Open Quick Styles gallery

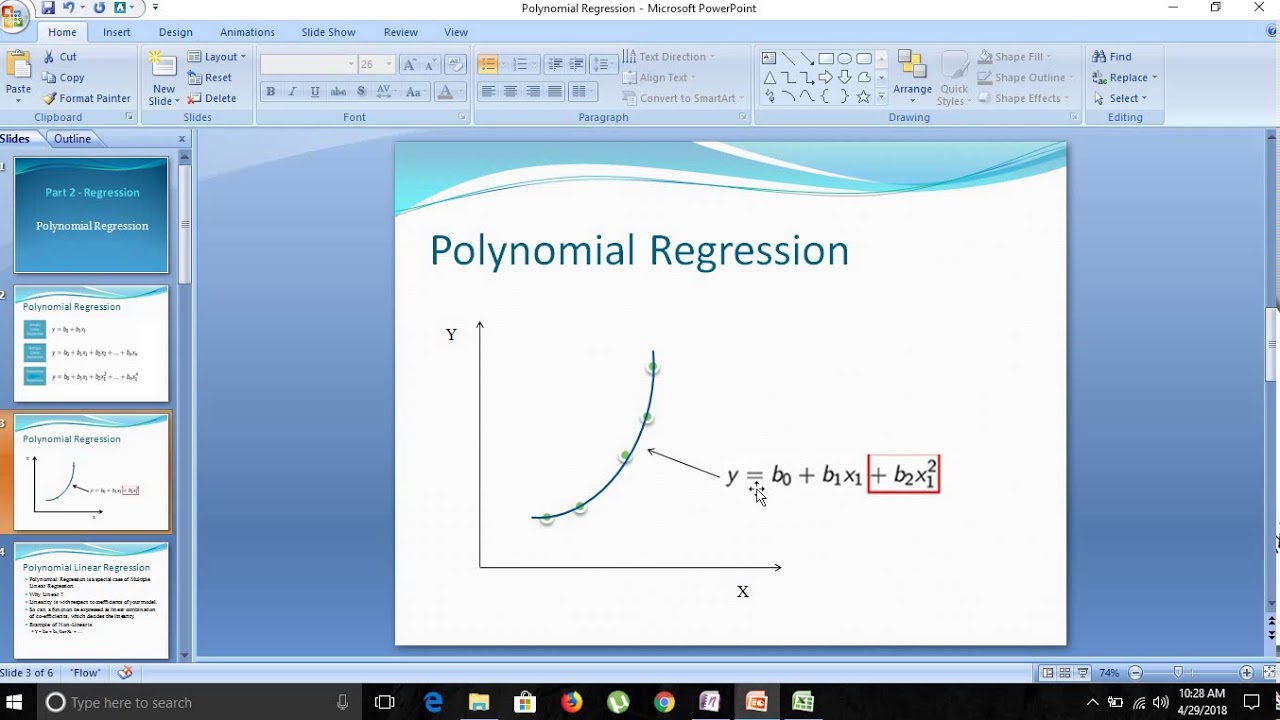[x=955, y=77]
